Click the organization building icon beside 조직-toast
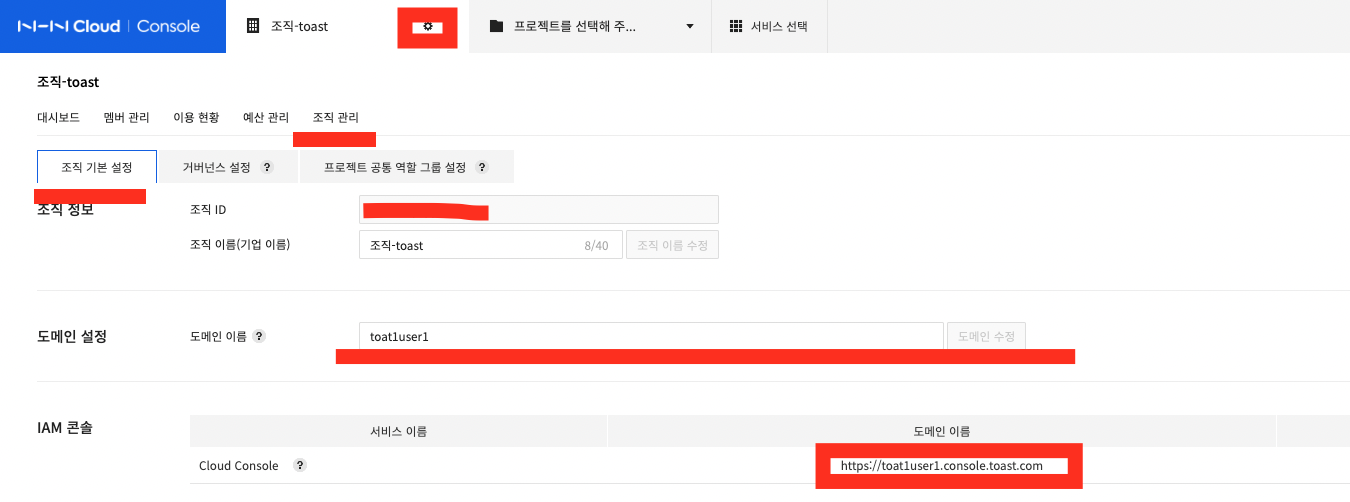Image resolution: width=1350 pixels, height=502 pixels. (252, 27)
